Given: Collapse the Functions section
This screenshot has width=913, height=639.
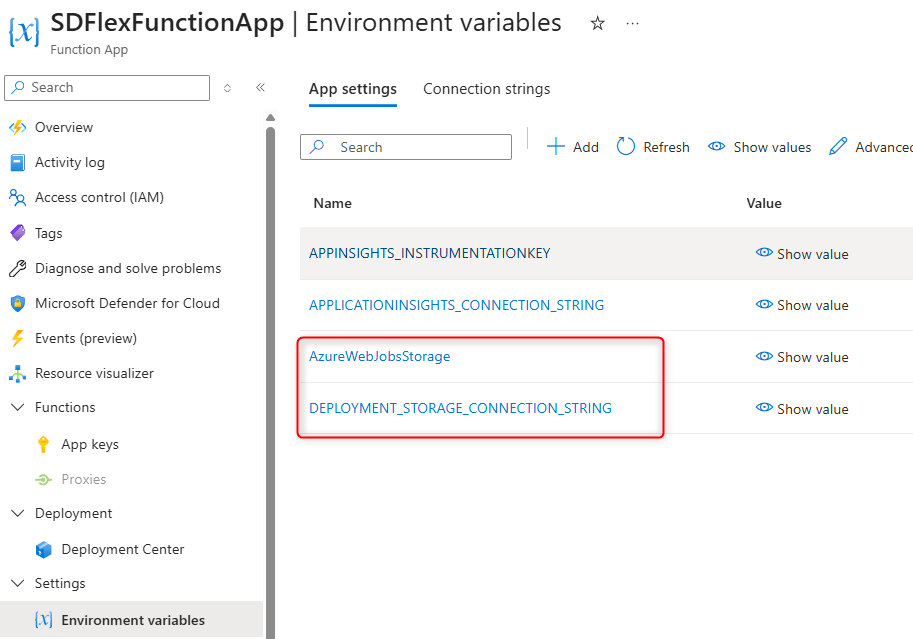Looking at the screenshot, I should coord(17,408).
